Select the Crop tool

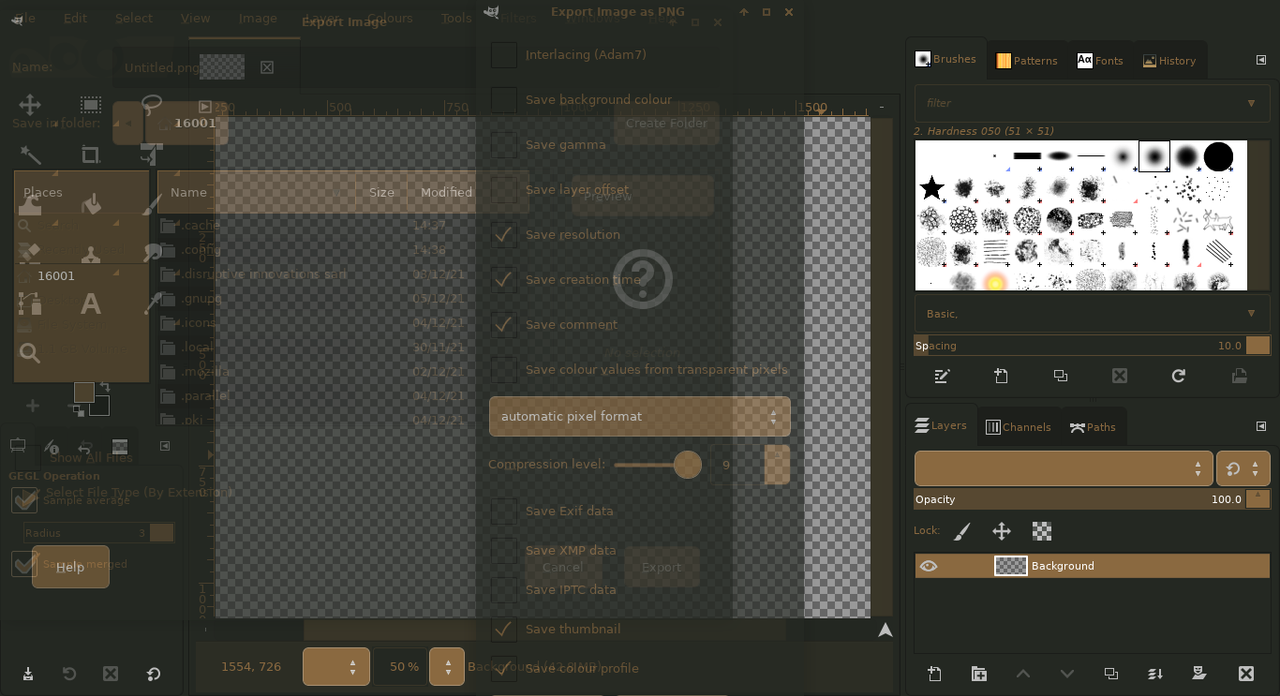[91, 154]
